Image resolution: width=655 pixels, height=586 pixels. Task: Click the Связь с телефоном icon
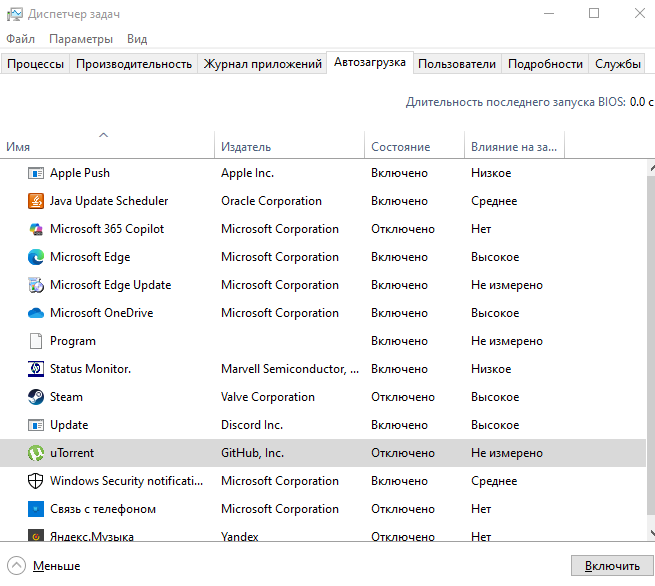click(x=36, y=509)
